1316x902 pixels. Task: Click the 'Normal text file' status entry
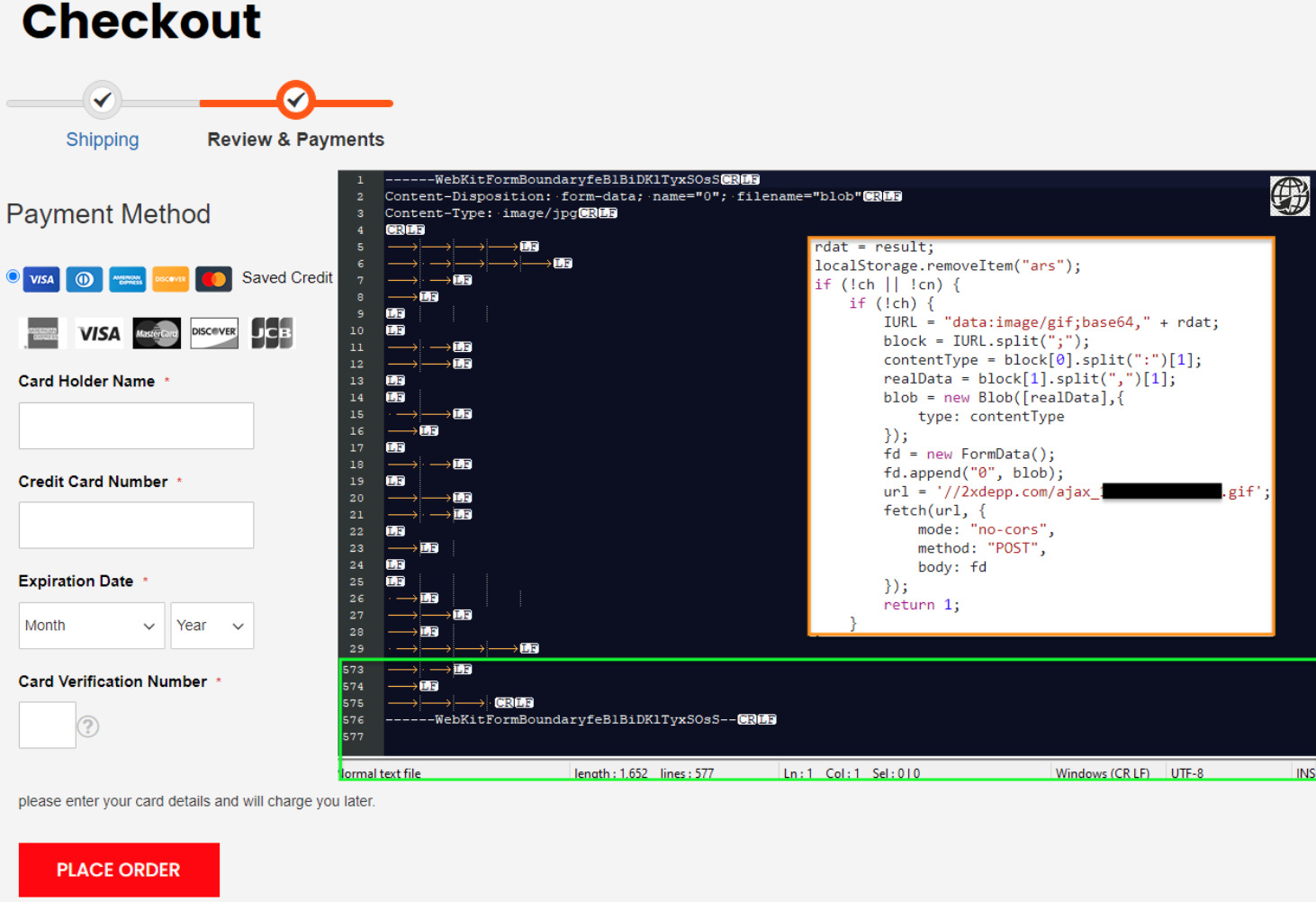coord(381,773)
